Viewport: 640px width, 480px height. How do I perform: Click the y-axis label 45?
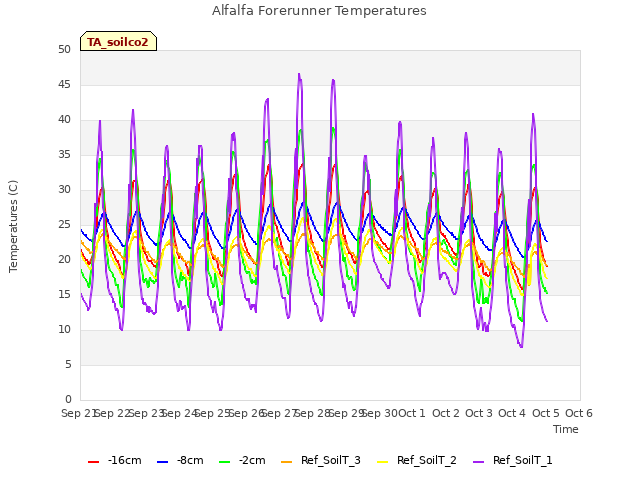[64, 85]
